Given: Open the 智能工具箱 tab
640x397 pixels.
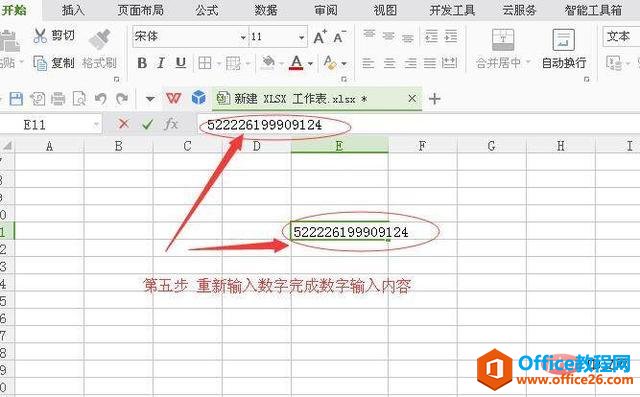Looking at the screenshot, I should (593, 10).
